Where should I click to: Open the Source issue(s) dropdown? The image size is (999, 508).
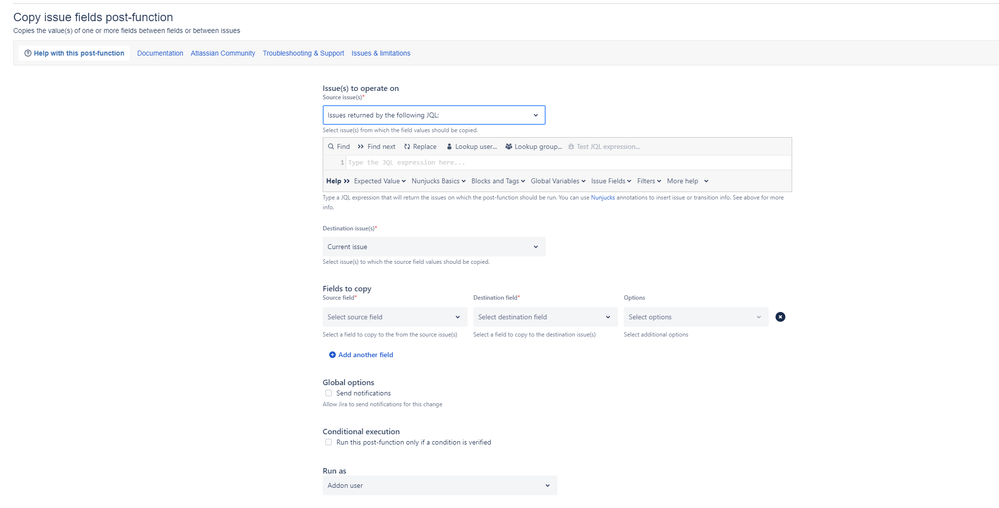pyautogui.click(x=434, y=115)
